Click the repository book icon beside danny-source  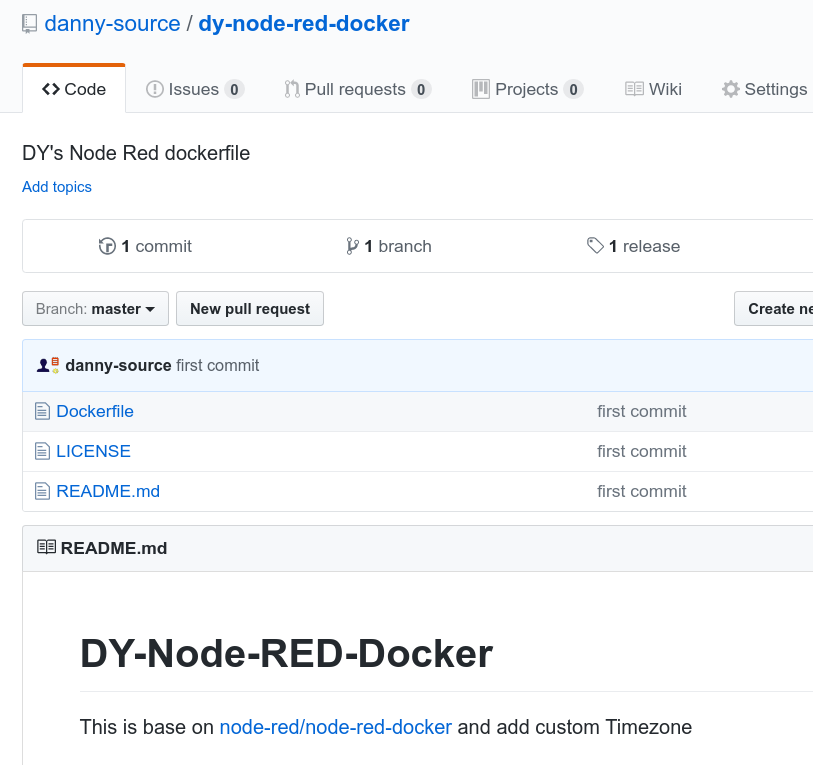tap(30, 24)
